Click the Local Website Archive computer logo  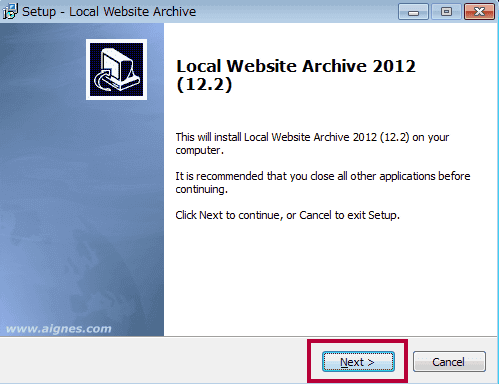coord(116,69)
